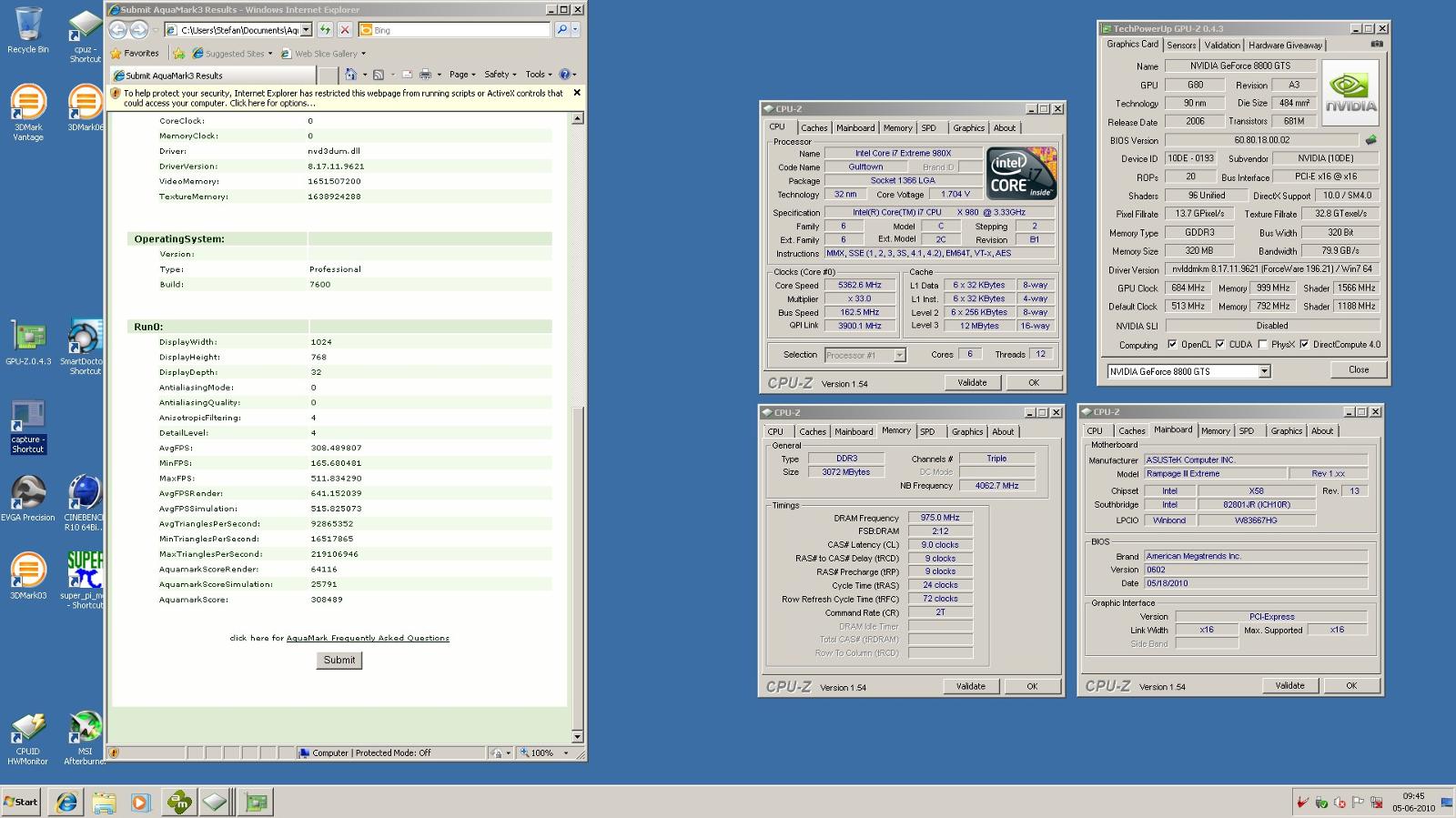Click the Windows Explorer folder taskbar icon

[x=104, y=803]
